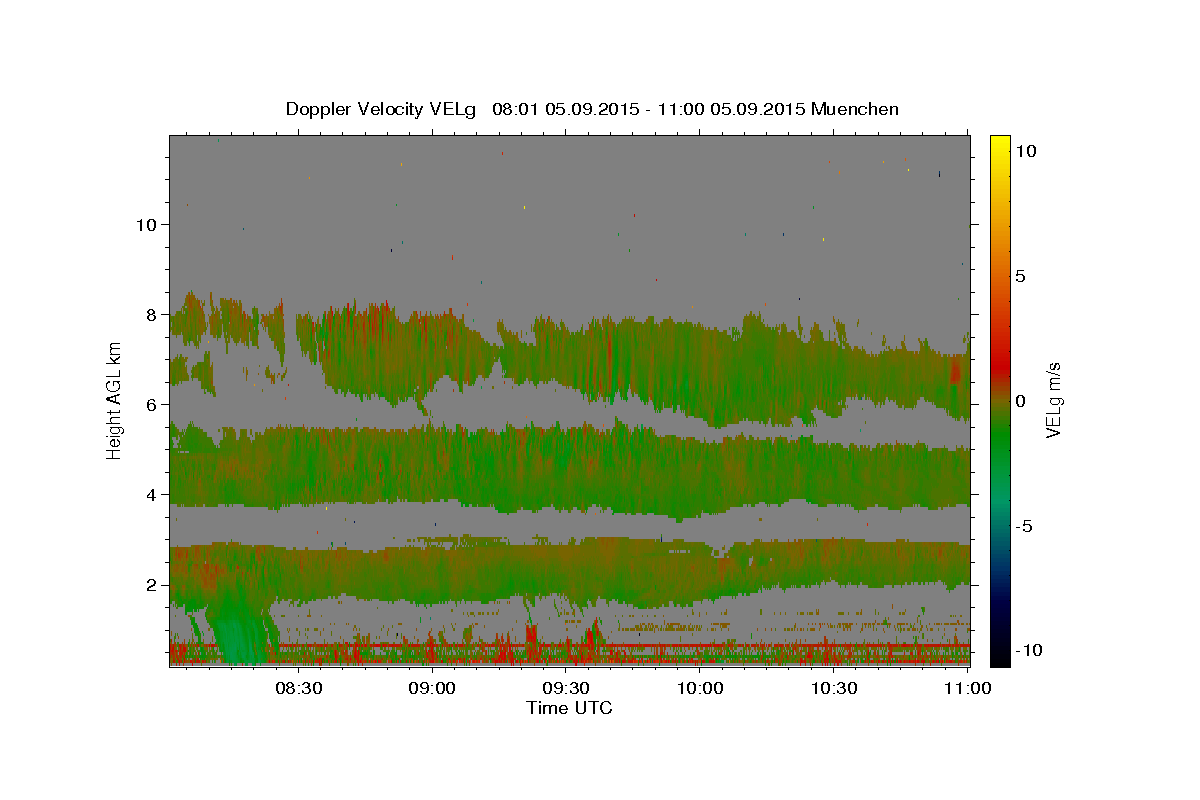1200x800 pixels.
Task: Click the '10:30' time axis label
Action: click(x=834, y=688)
